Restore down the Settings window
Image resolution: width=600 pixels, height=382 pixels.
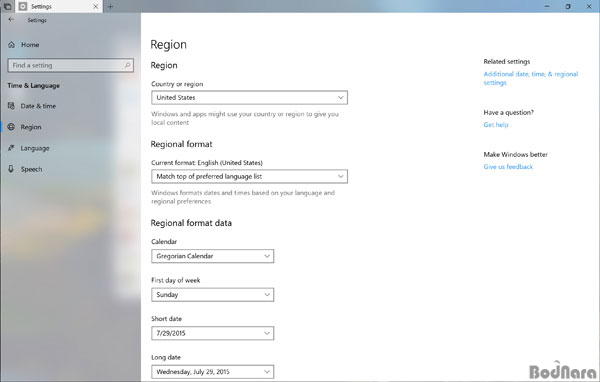(x=568, y=7)
